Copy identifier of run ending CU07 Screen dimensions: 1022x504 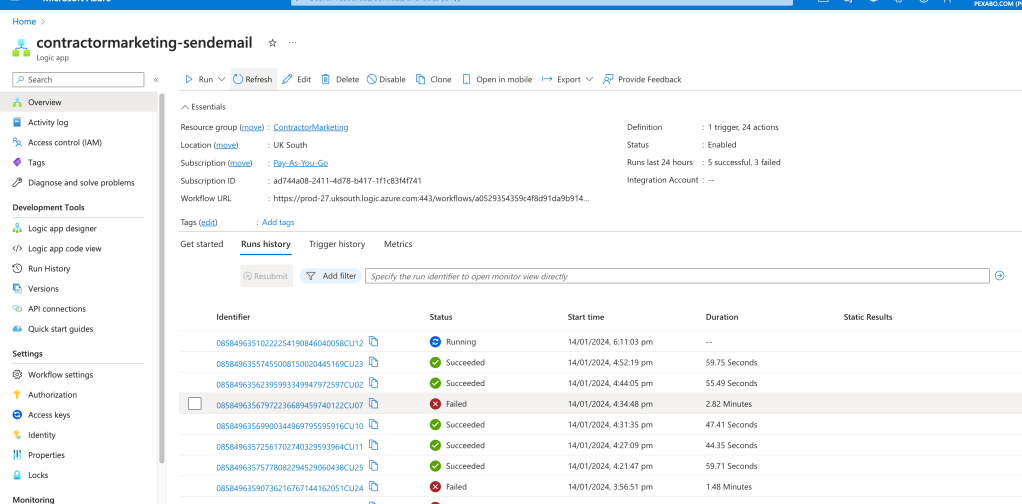(373, 404)
